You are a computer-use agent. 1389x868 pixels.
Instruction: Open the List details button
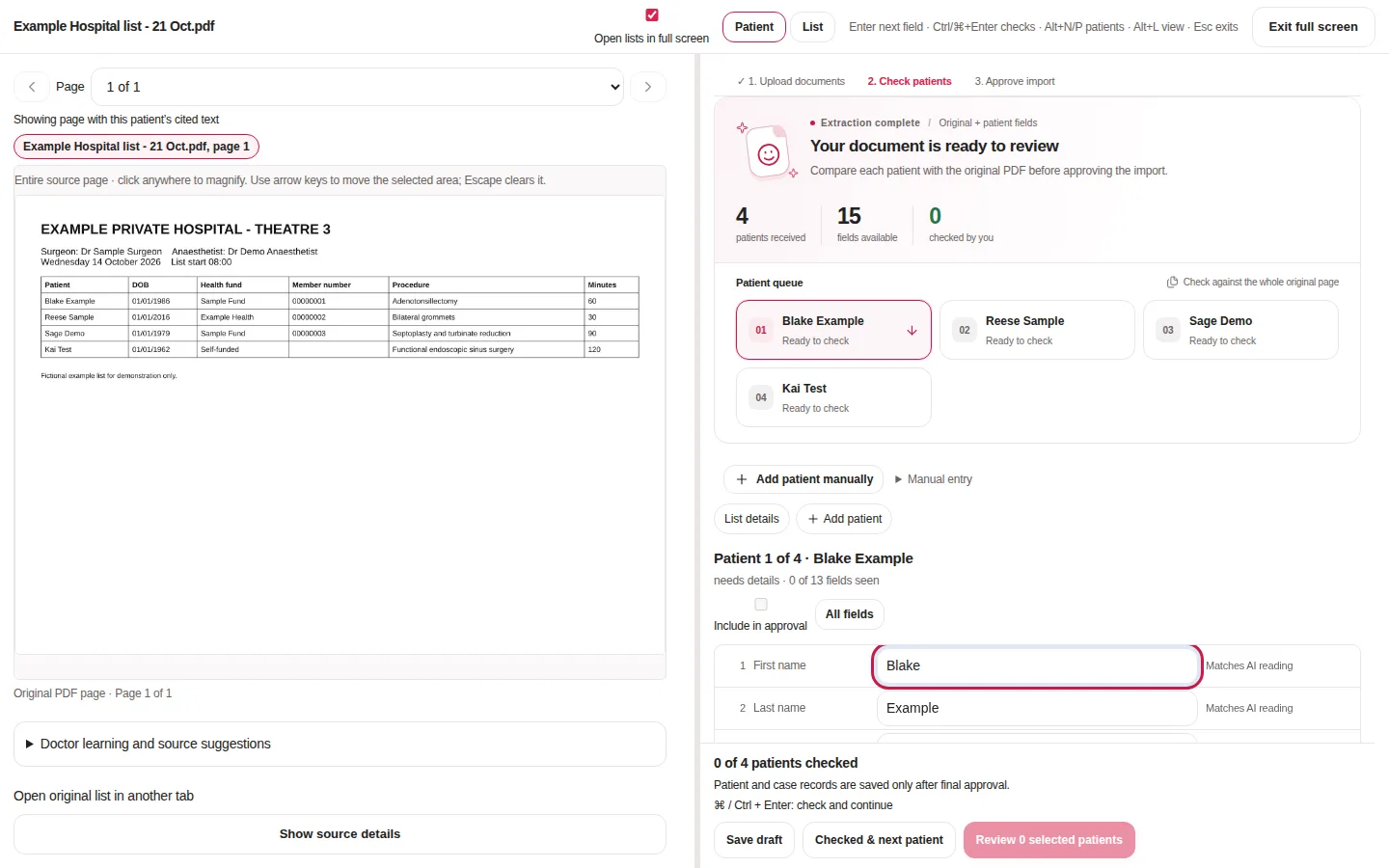pos(751,519)
